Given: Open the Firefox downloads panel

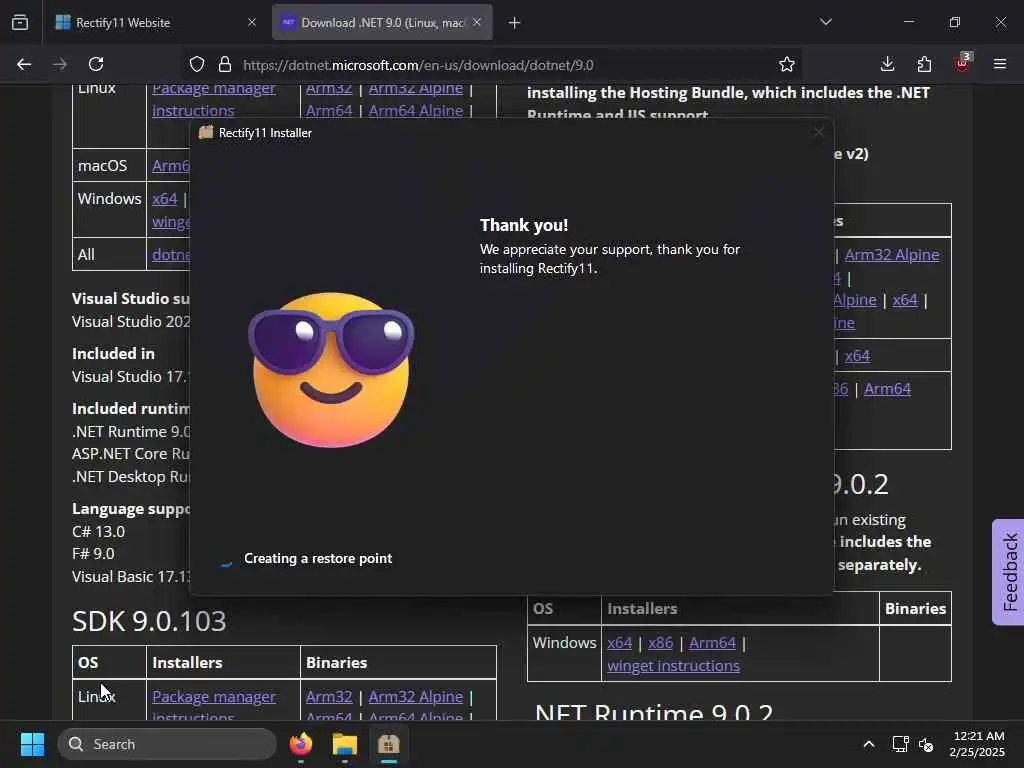Looking at the screenshot, I should (888, 64).
